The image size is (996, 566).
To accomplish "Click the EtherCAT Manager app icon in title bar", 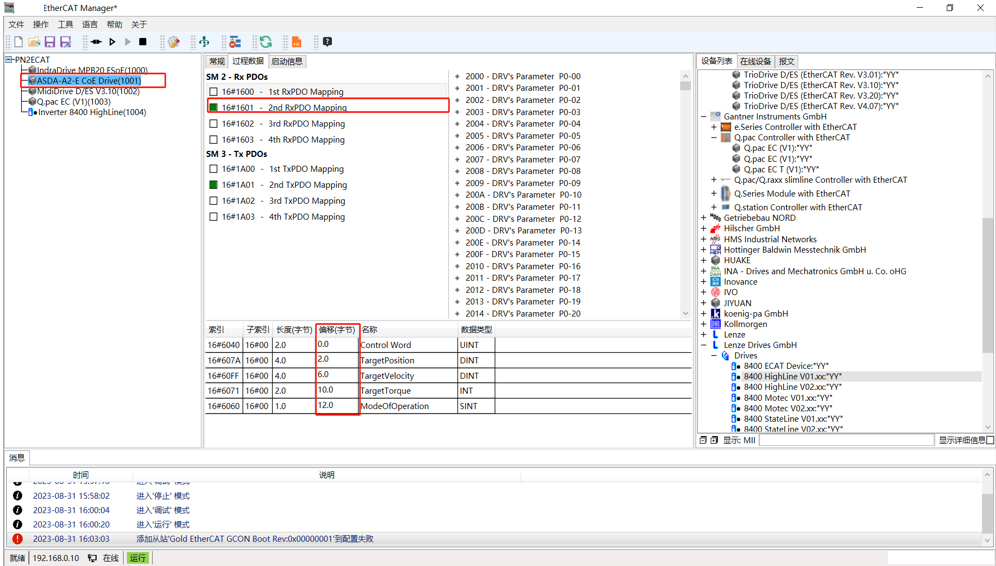I will (9, 8).
